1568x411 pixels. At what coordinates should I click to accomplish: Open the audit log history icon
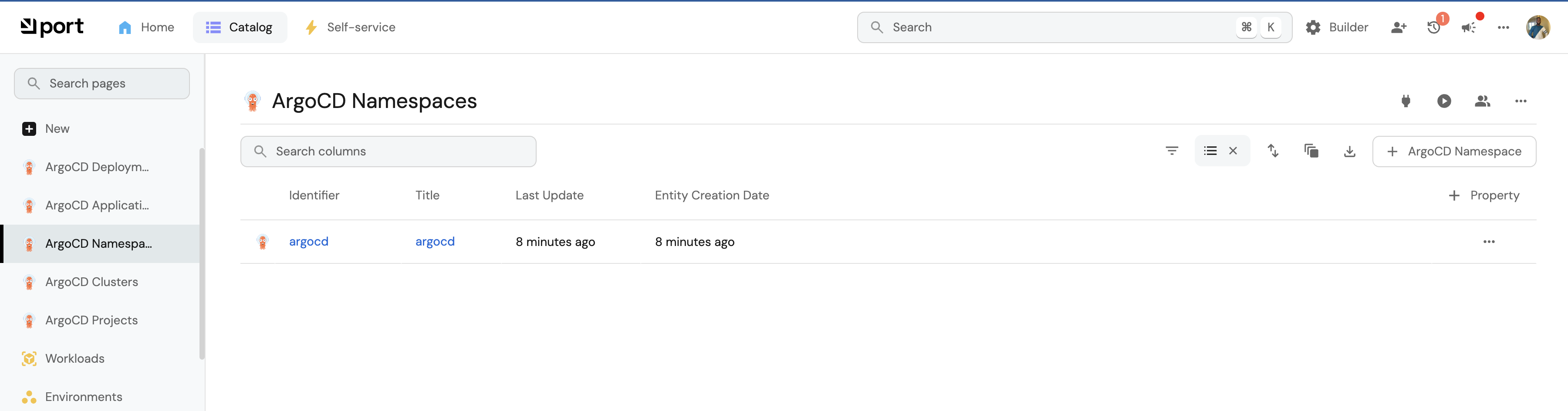[1433, 27]
